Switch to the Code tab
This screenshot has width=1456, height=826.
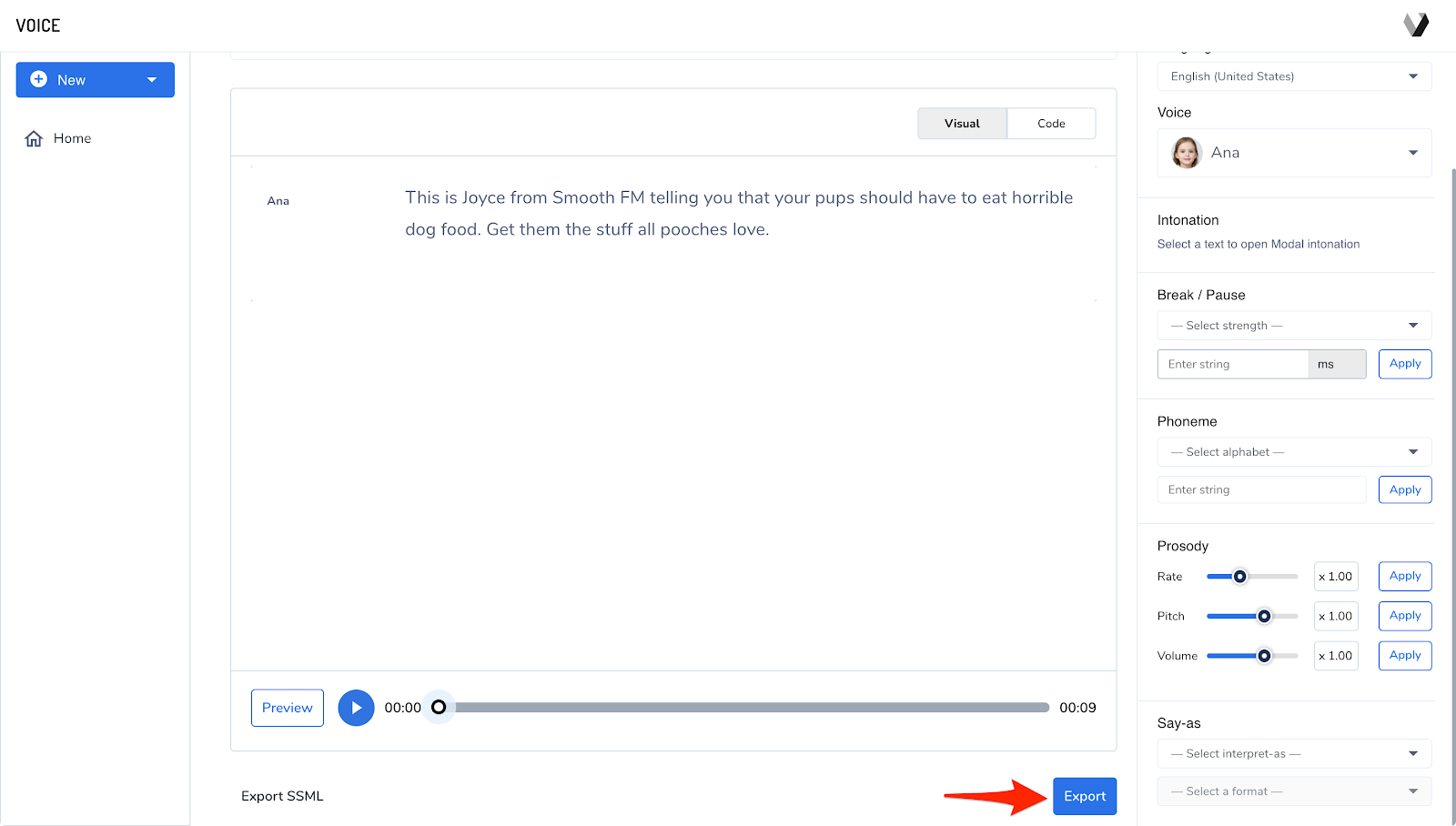point(1051,123)
